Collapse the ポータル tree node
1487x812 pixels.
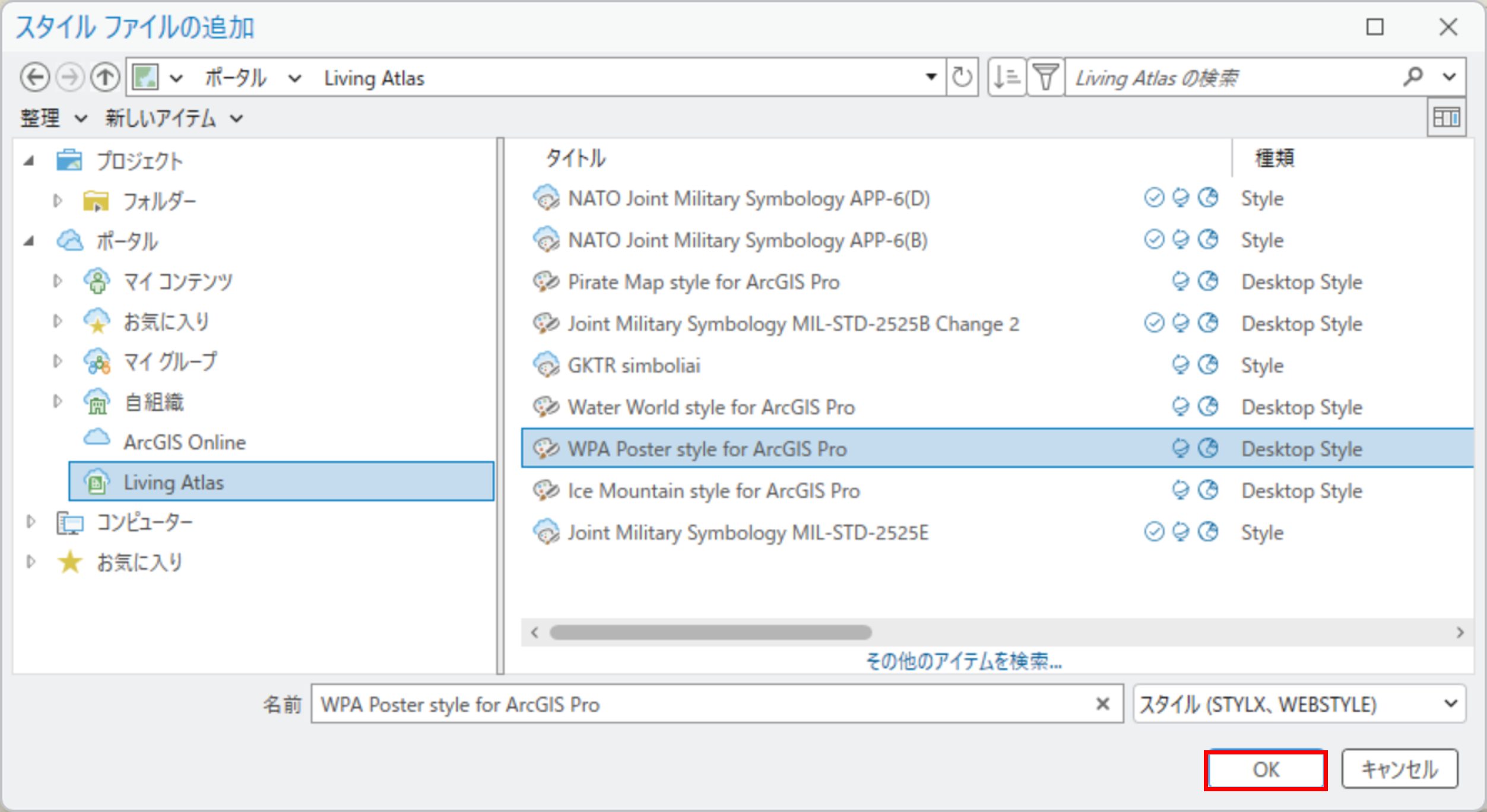point(29,242)
